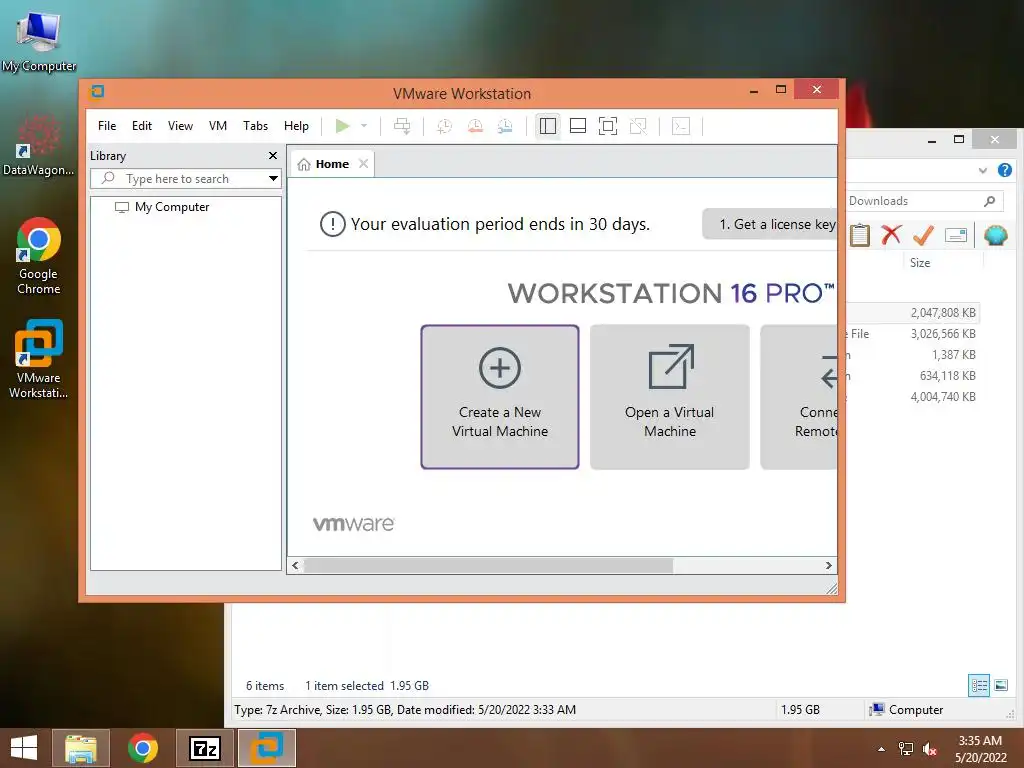Click Open a Virtual Machine tile
This screenshot has height=768, width=1024.
point(669,397)
